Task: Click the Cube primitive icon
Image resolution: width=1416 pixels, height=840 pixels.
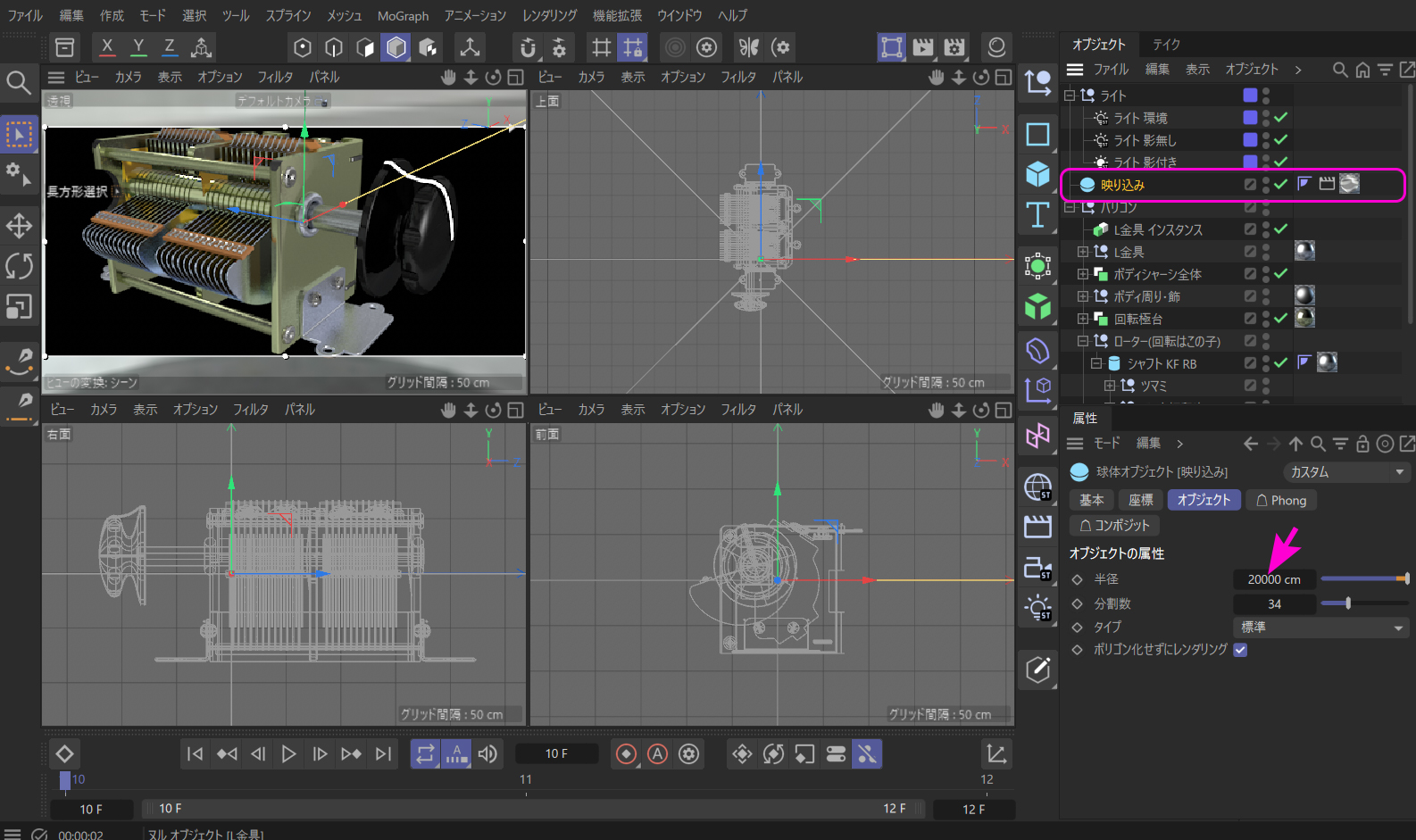Action: pyautogui.click(x=1037, y=174)
